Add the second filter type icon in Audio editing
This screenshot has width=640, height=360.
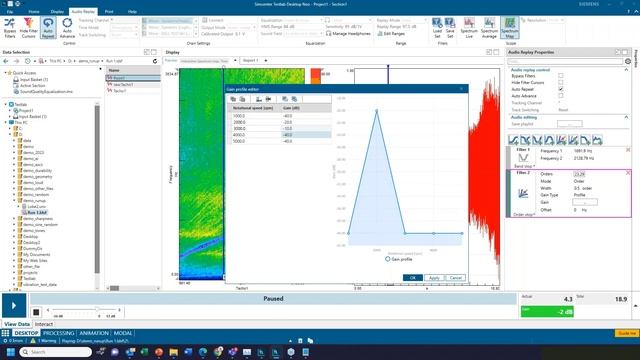tap(525, 140)
